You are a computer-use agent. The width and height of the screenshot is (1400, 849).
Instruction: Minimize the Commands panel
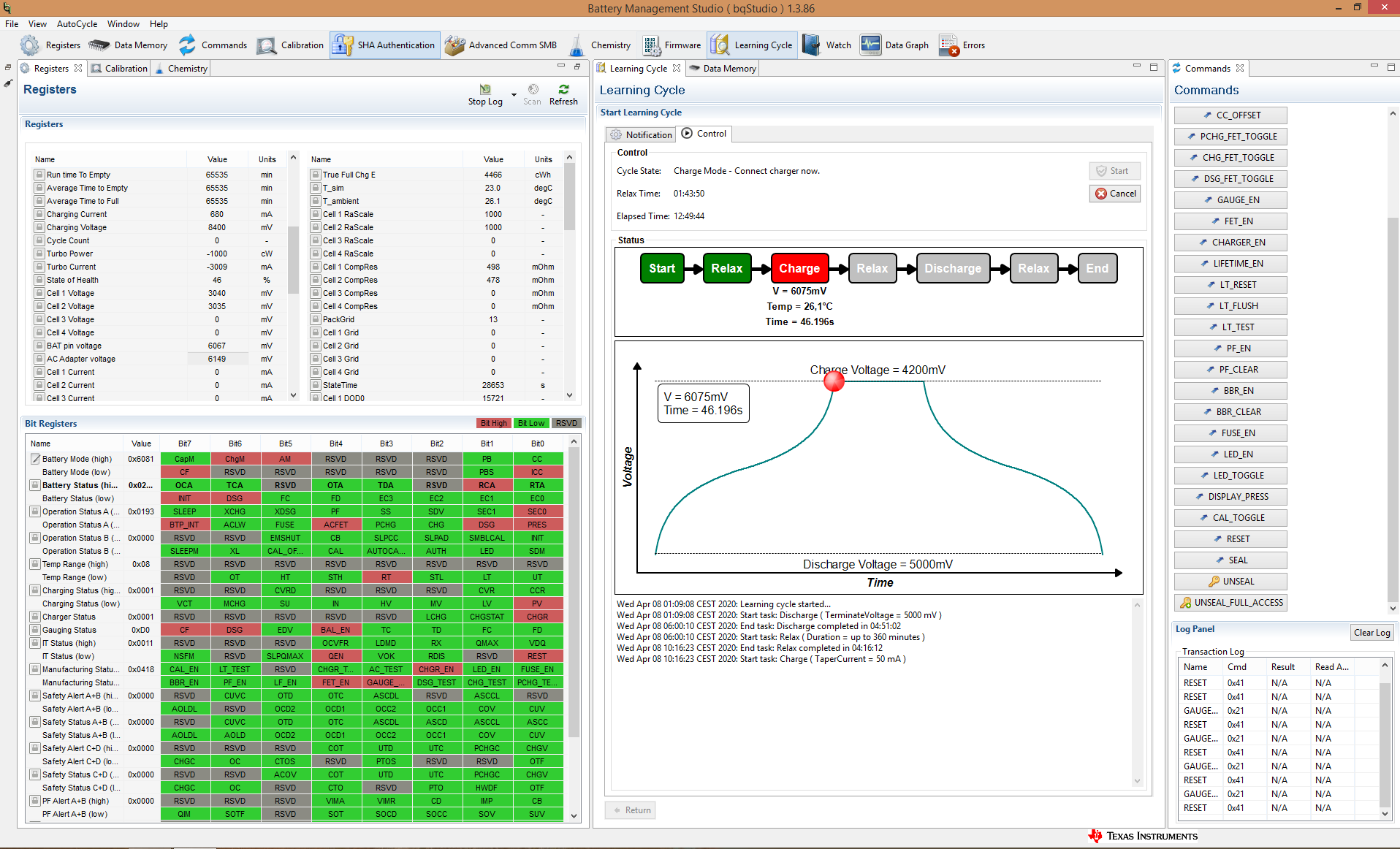click(1374, 67)
